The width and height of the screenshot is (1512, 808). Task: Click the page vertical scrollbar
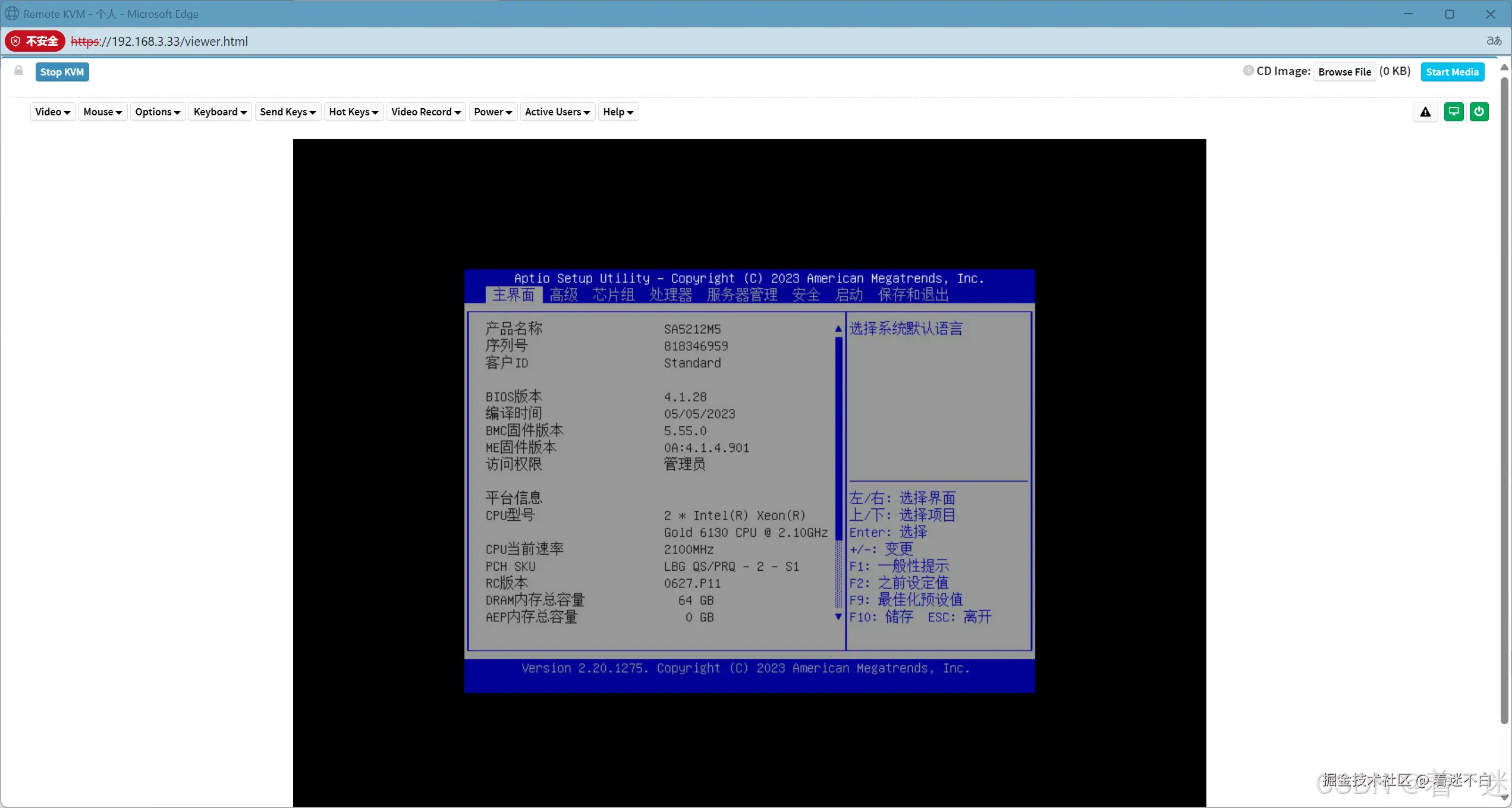tap(1504, 398)
